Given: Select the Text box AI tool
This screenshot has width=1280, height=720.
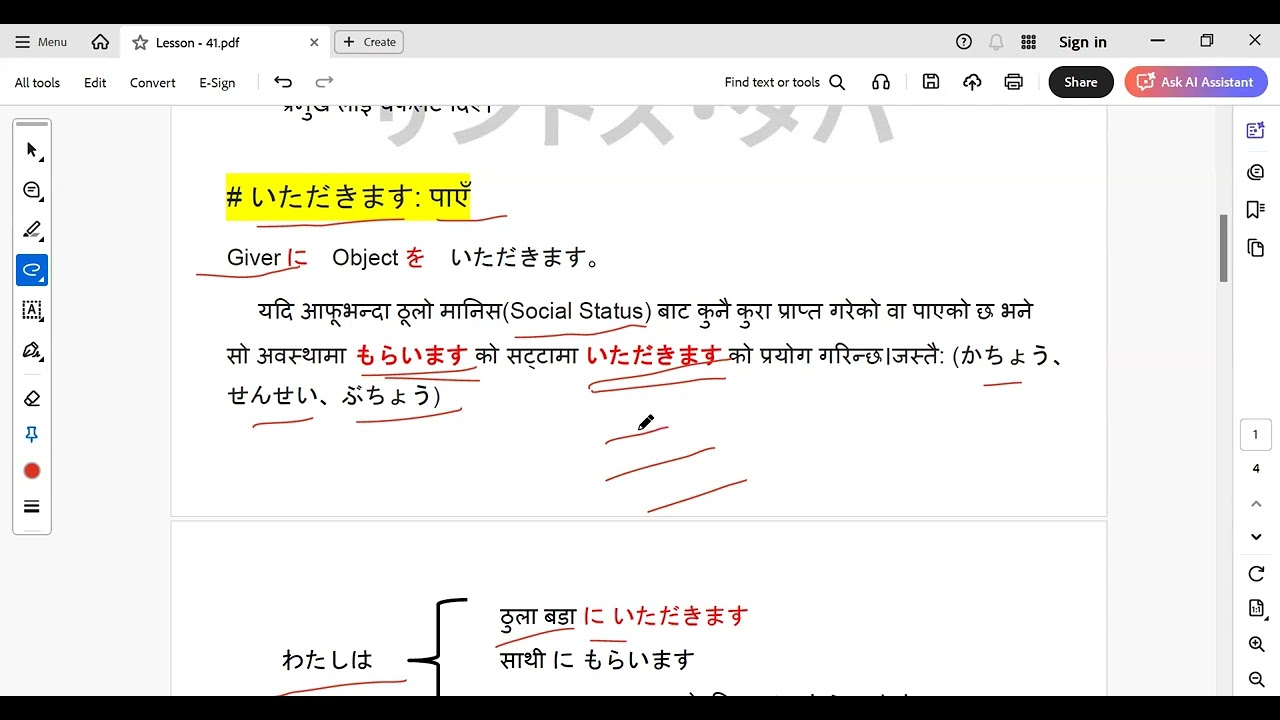Looking at the screenshot, I should (32, 310).
